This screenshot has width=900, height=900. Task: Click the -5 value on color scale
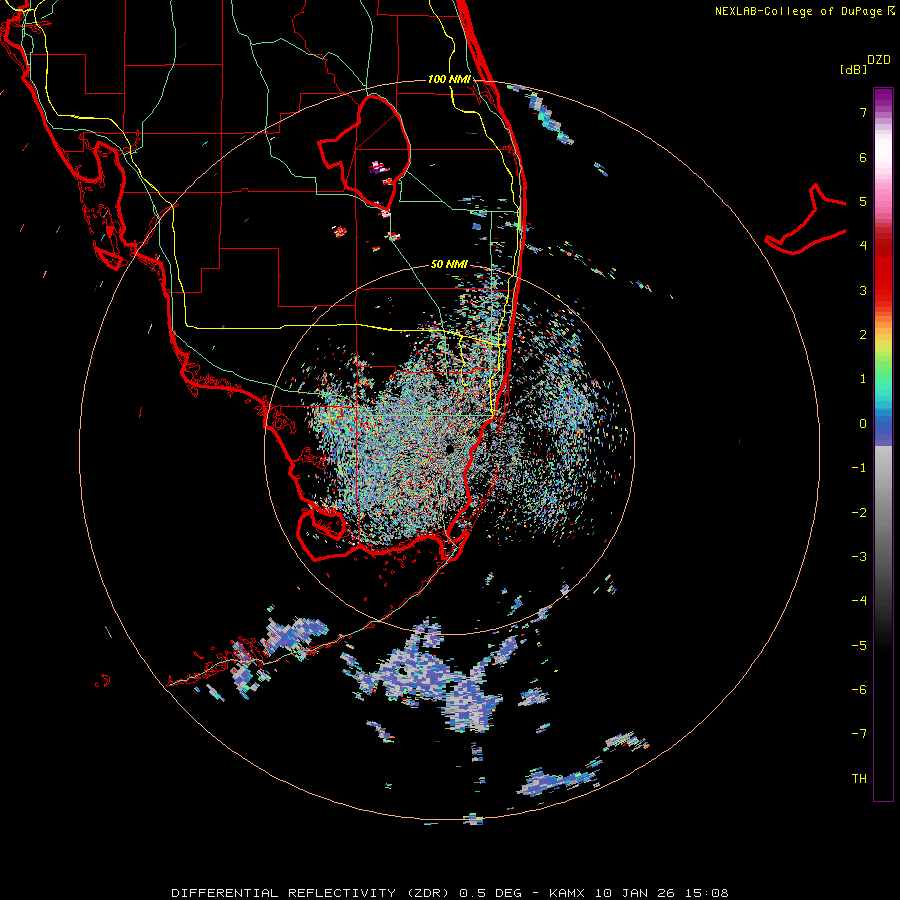(859, 646)
